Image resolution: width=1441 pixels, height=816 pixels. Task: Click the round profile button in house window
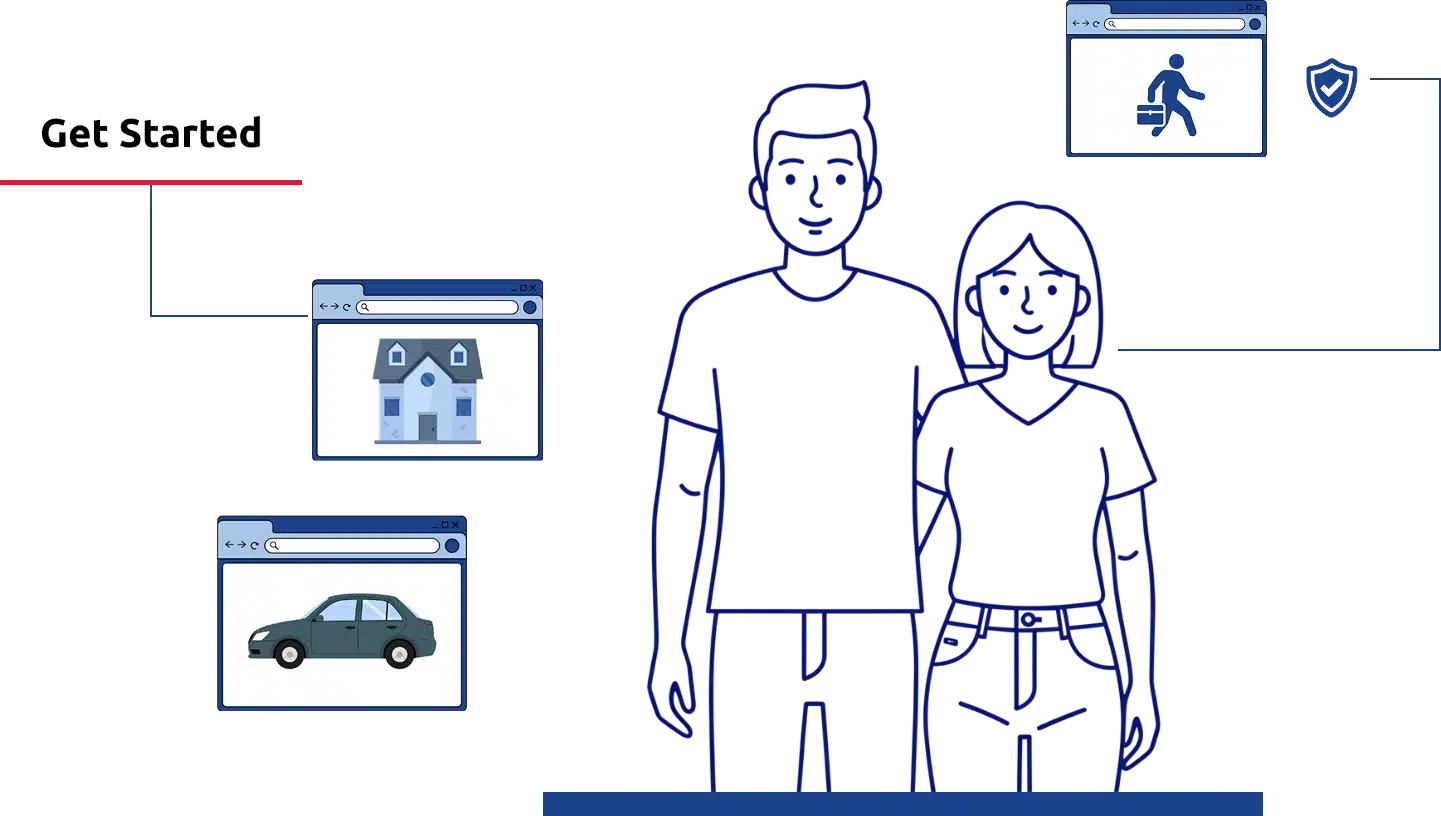coord(529,307)
